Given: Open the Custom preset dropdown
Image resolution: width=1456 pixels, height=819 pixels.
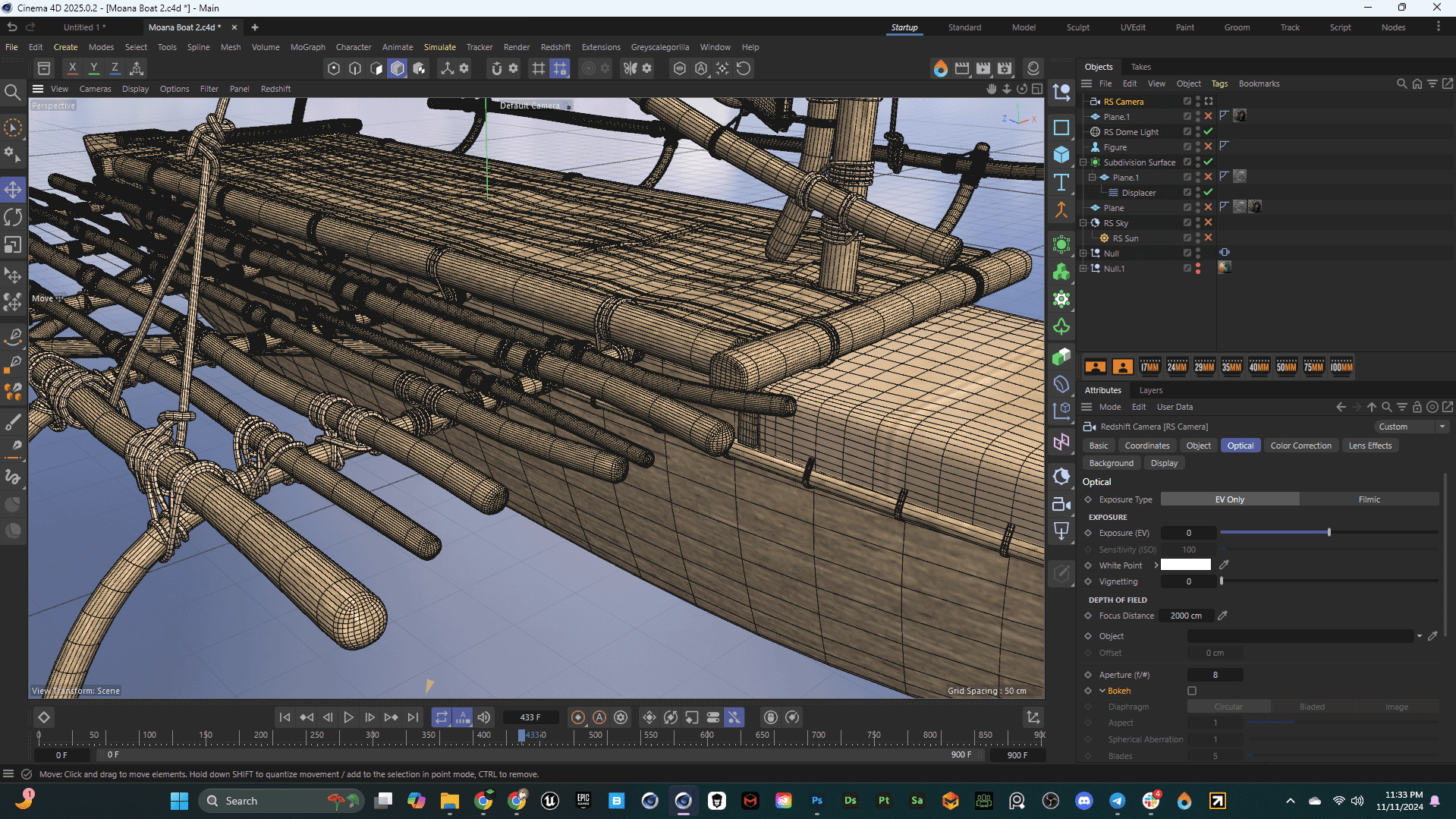Looking at the screenshot, I should coord(1411,427).
